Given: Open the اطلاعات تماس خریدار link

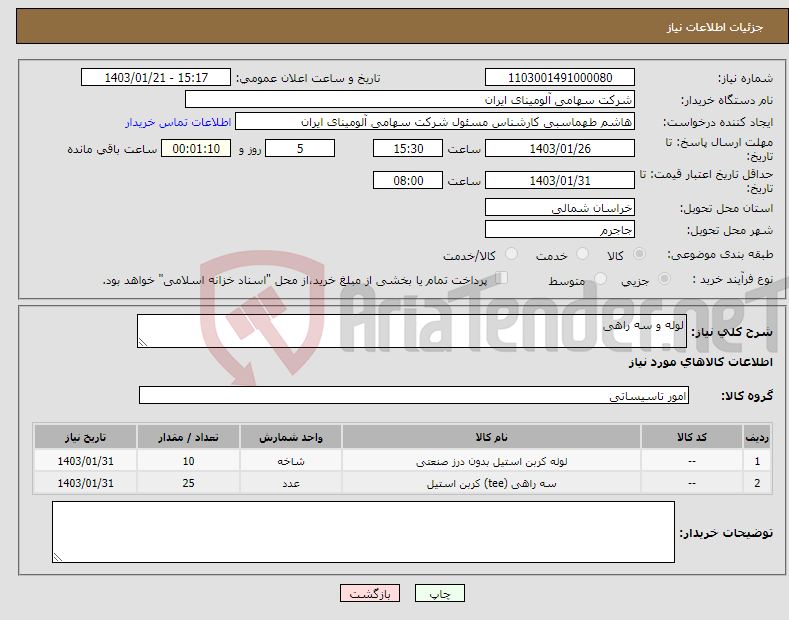Looking at the screenshot, I should click(178, 122).
